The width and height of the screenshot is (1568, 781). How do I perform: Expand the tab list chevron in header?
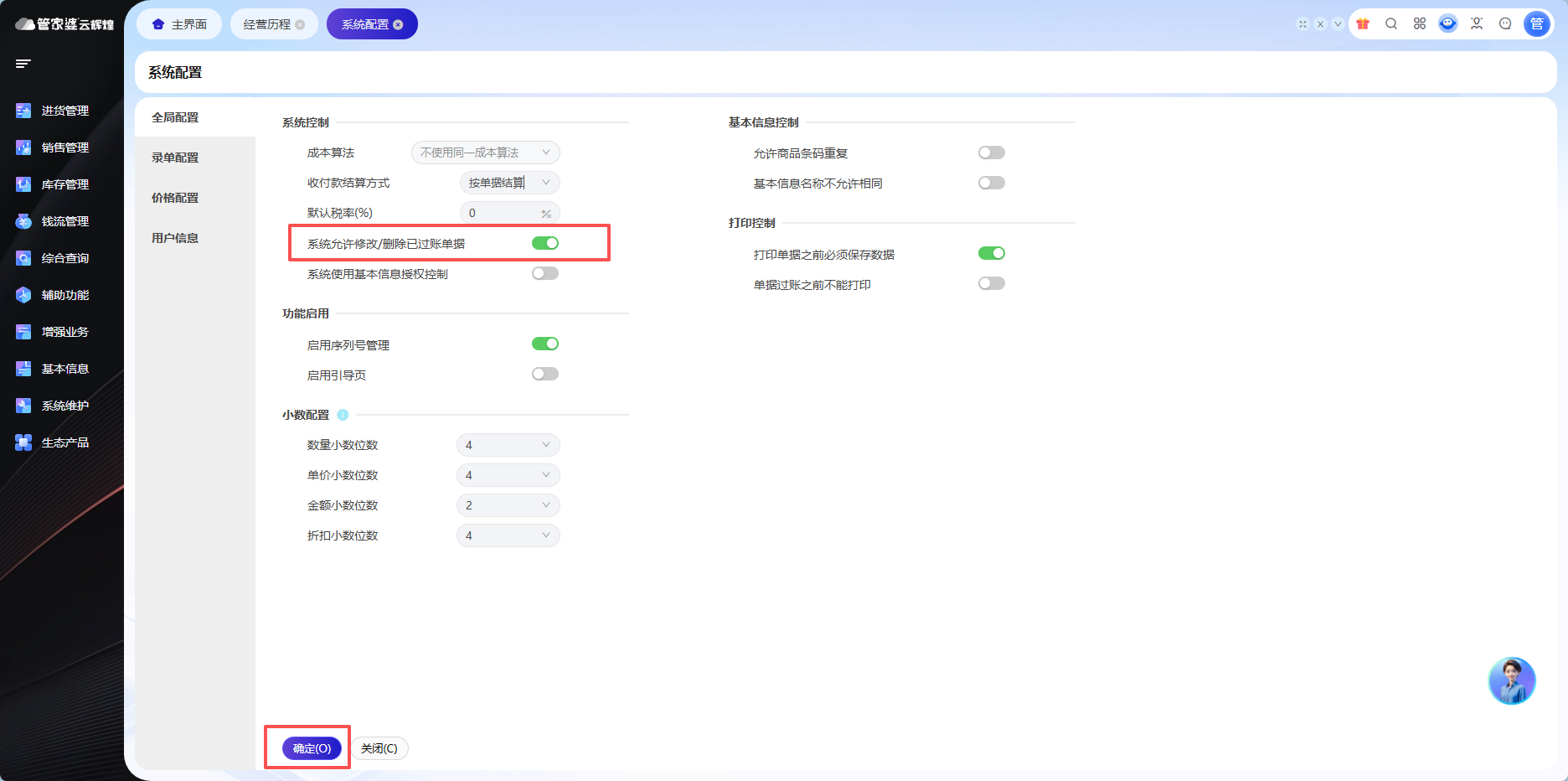1338,24
